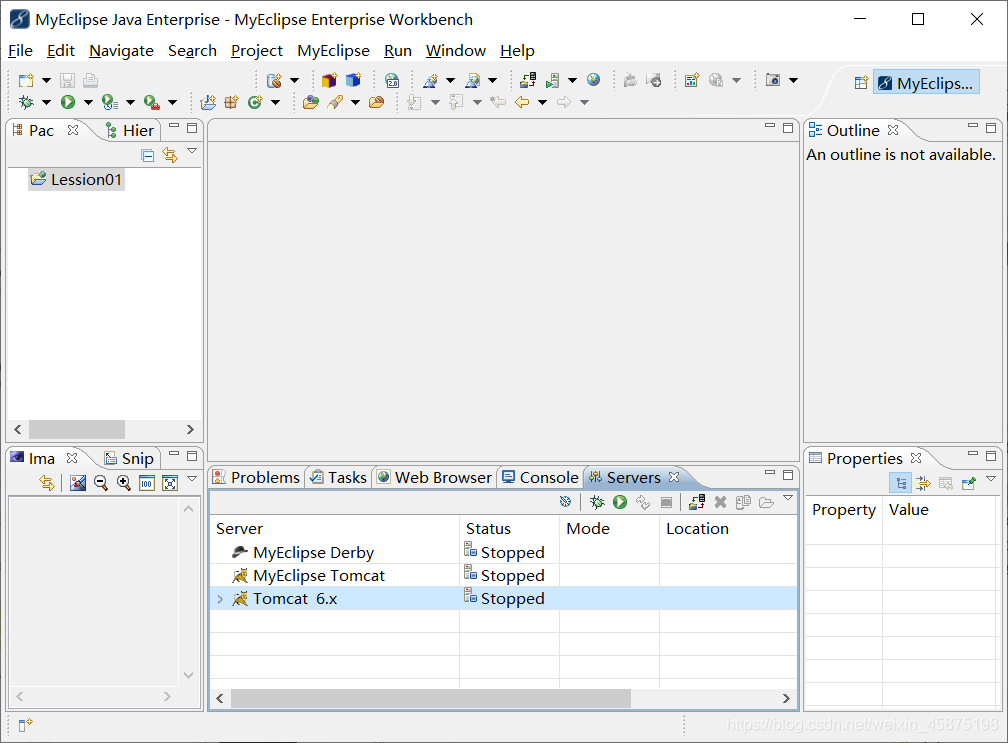
Task: Open the dropdown next to New wizard
Action: (x=46, y=80)
